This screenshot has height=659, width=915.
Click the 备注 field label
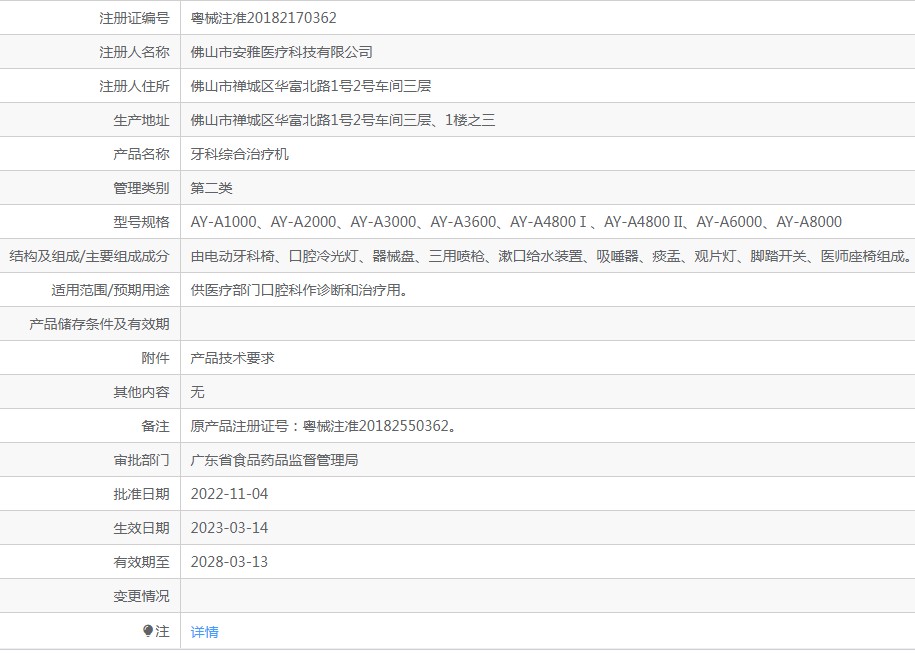coord(155,426)
